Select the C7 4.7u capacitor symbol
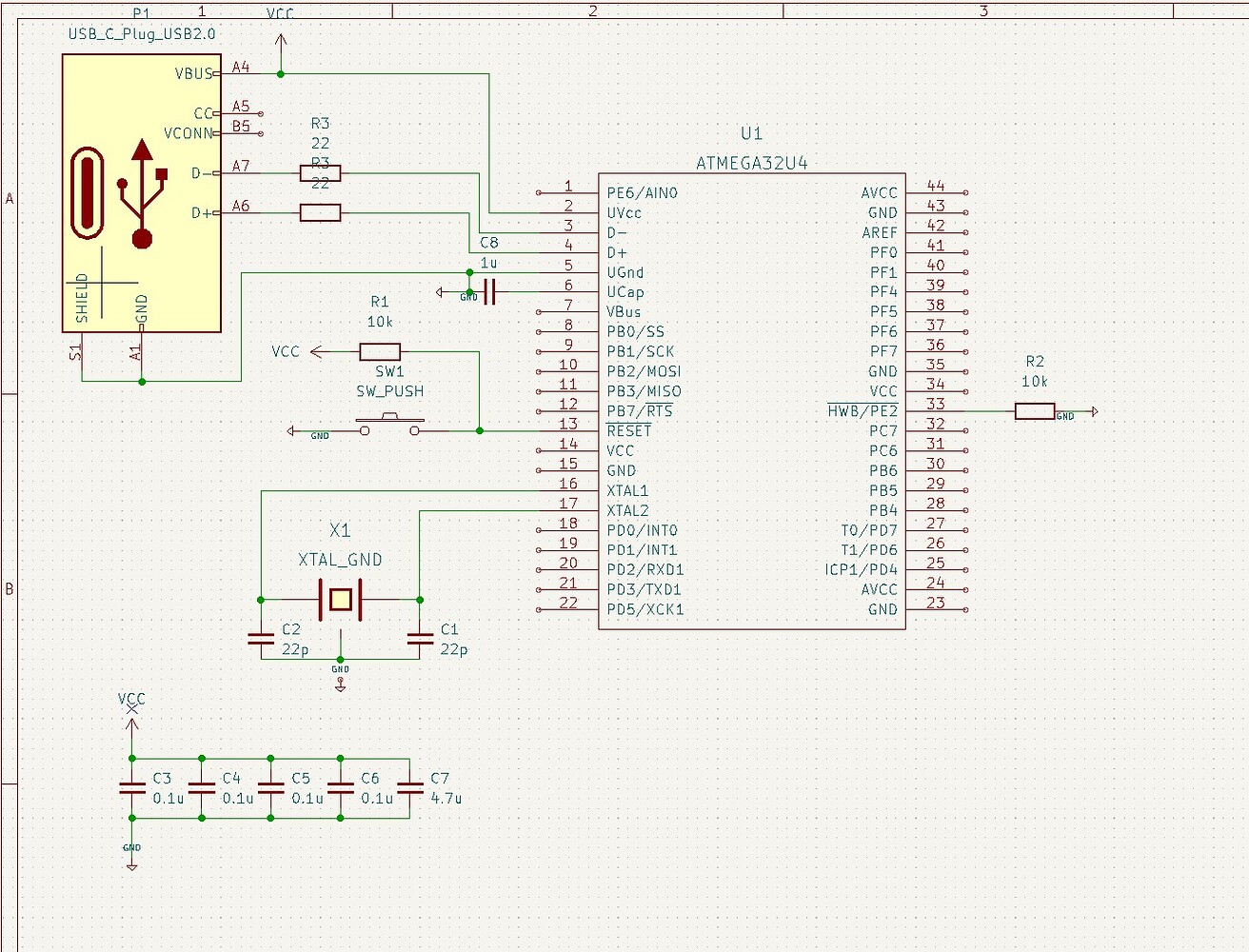This screenshot has width=1249, height=952. [x=410, y=788]
